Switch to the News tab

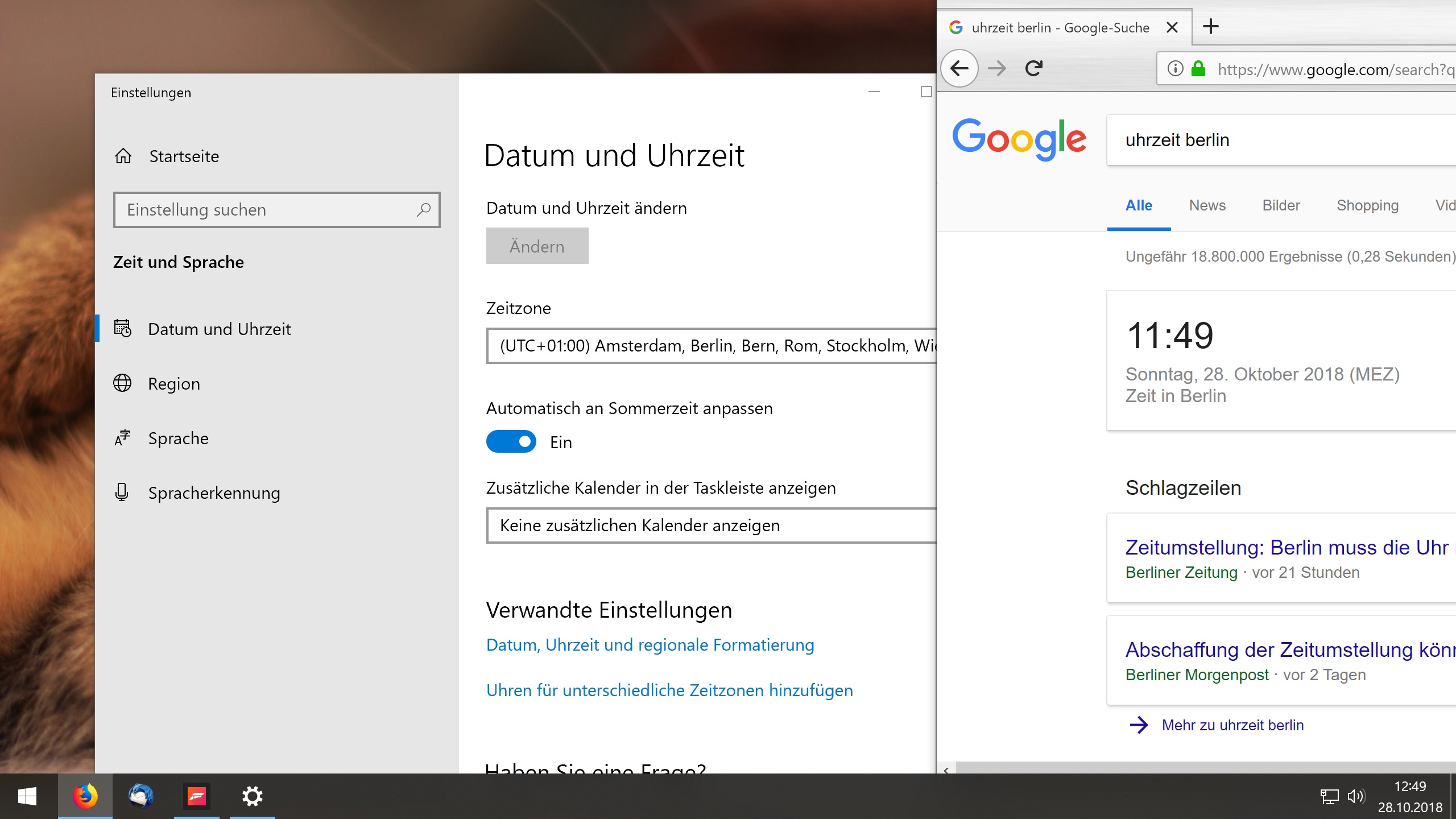(1206, 205)
